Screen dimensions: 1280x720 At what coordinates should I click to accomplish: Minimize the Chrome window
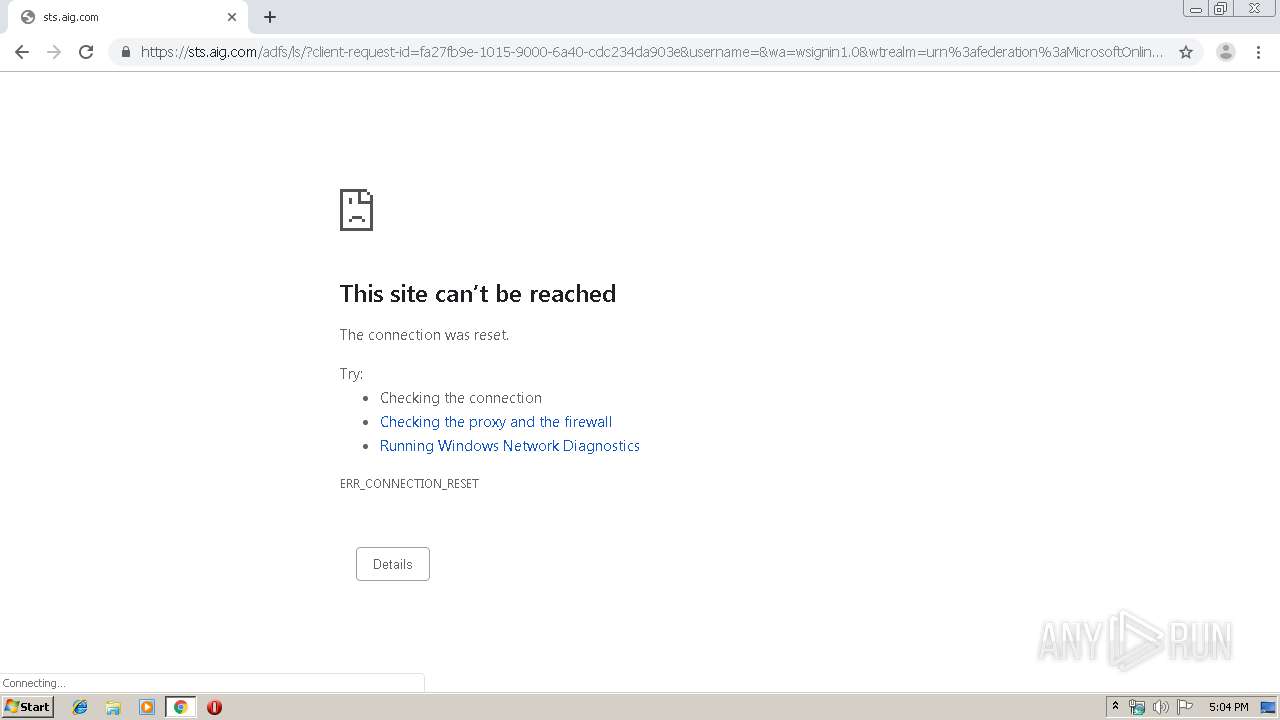pyautogui.click(x=1196, y=9)
